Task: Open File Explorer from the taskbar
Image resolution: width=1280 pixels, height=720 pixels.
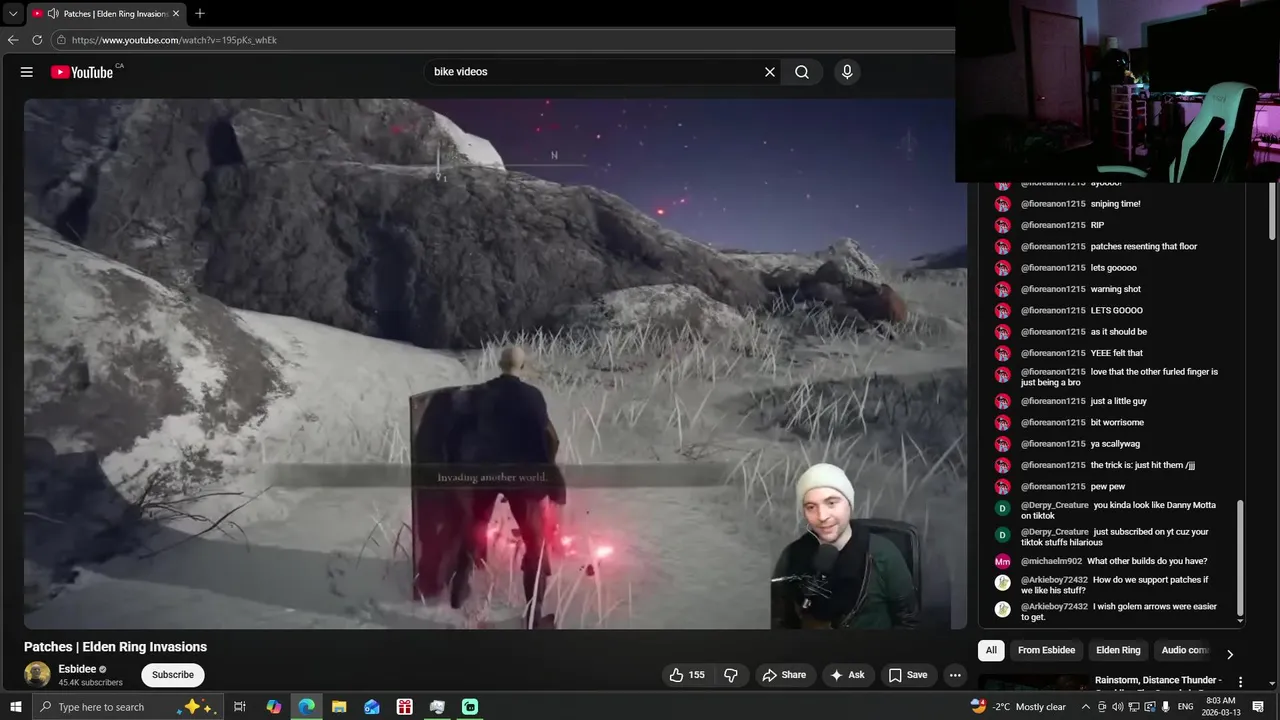Action: (x=339, y=707)
